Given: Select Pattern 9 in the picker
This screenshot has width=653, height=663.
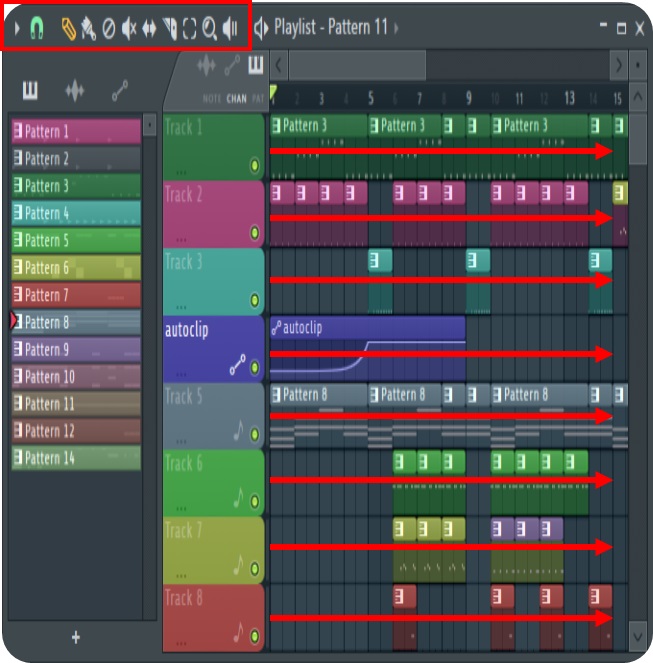Looking at the screenshot, I should pyautogui.click(x=76, y=349).
